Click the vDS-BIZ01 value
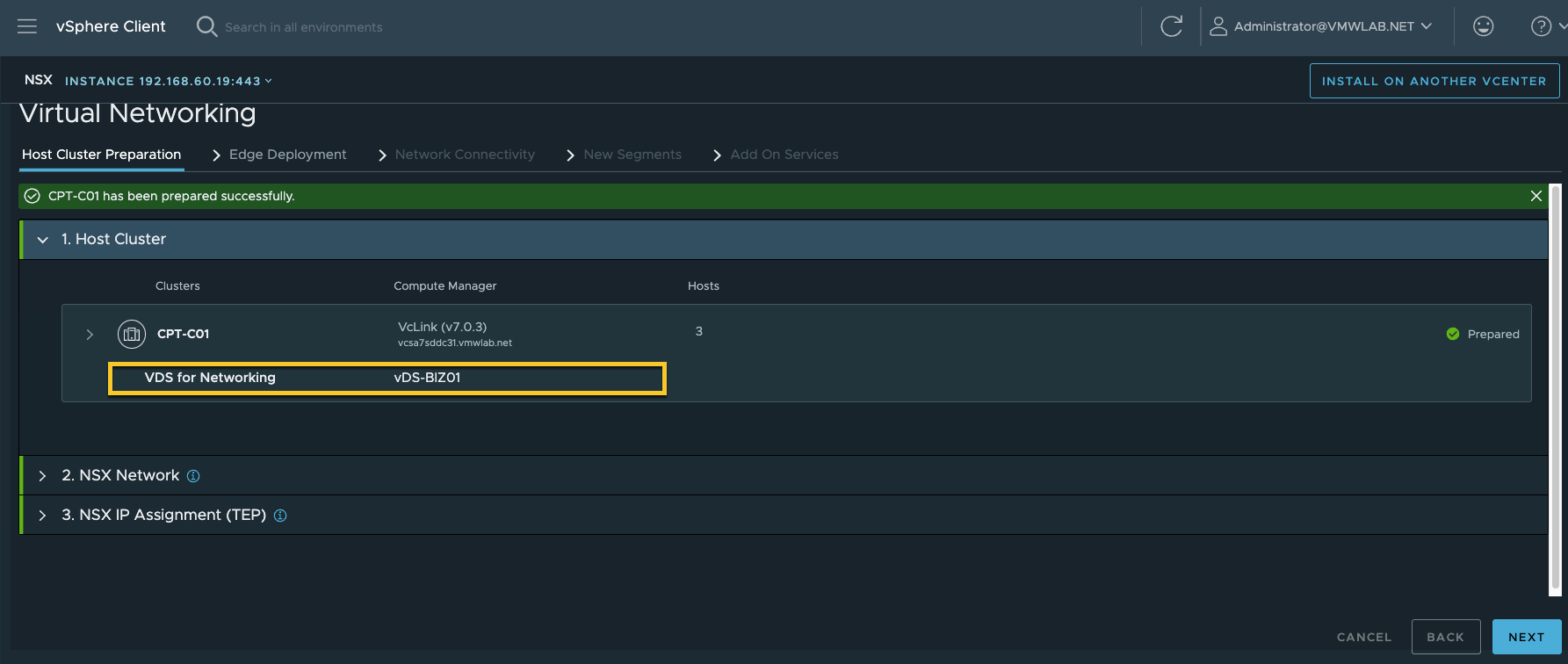Screen dimensions: 1568x664 [427, 378]
